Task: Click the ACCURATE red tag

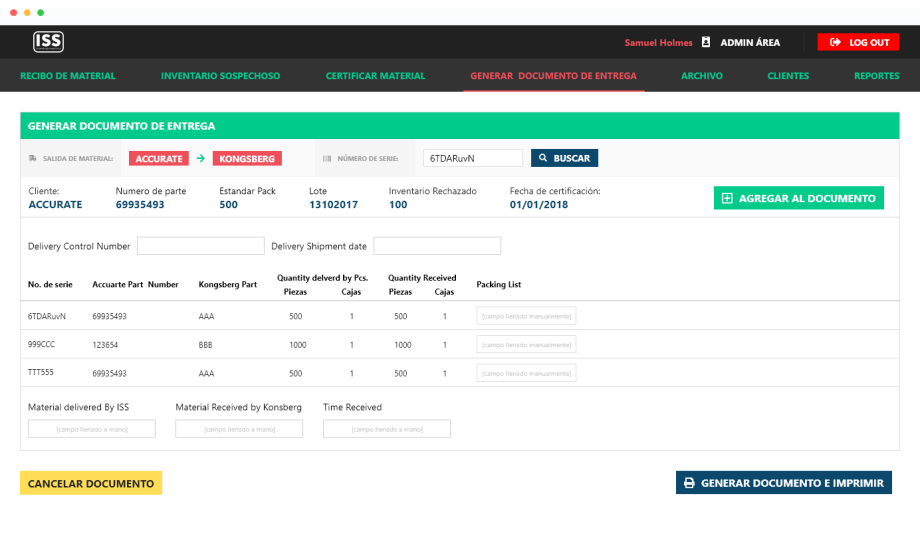Action: (x=159, y=158)
